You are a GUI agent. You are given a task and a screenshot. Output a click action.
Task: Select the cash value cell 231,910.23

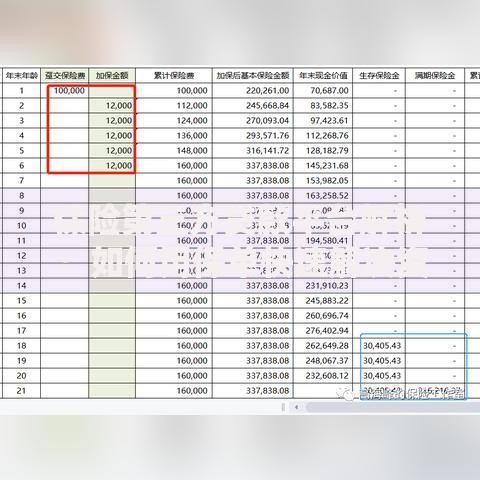(323, 286)
